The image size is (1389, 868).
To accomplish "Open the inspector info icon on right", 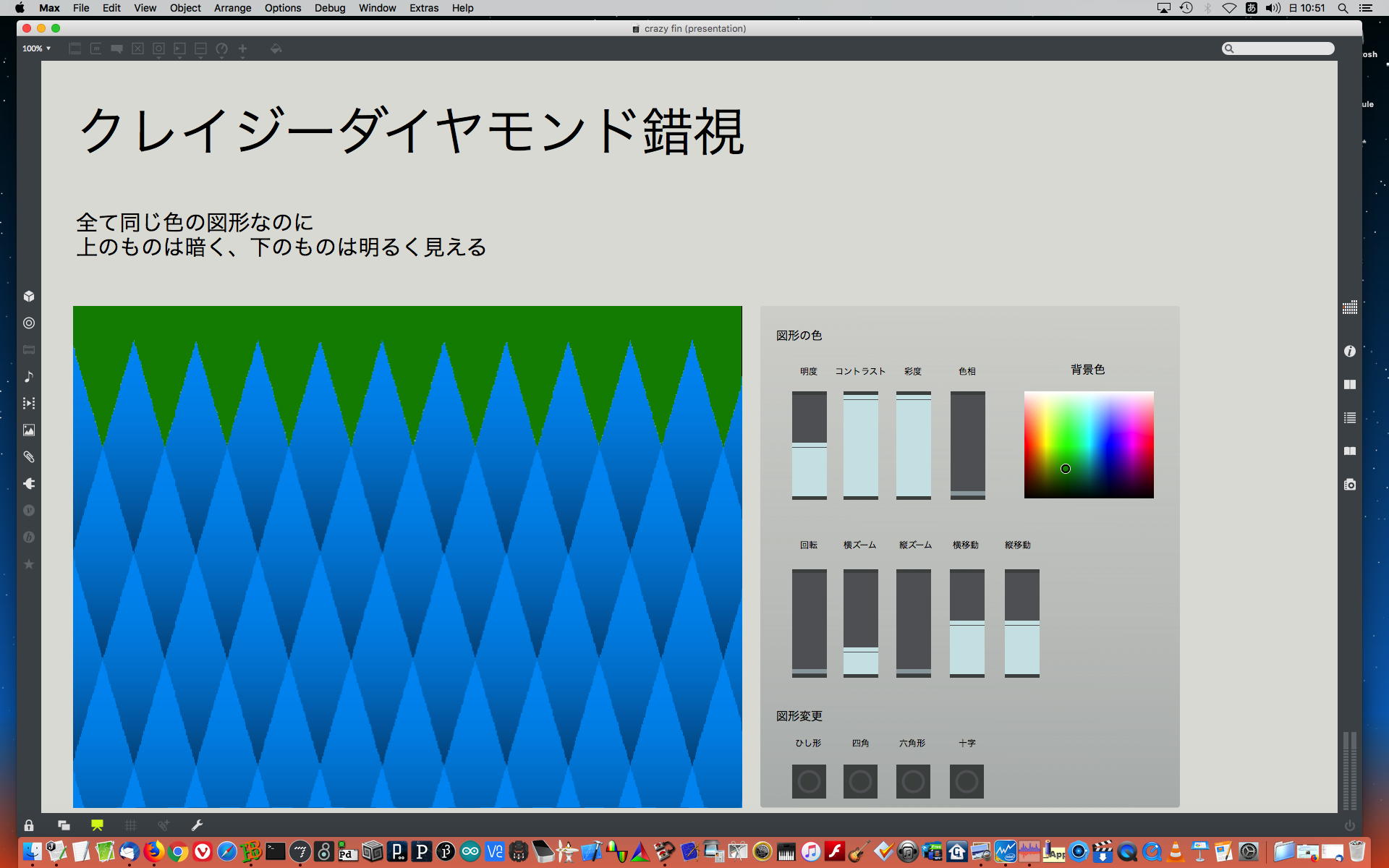I will coord(1350,351).
